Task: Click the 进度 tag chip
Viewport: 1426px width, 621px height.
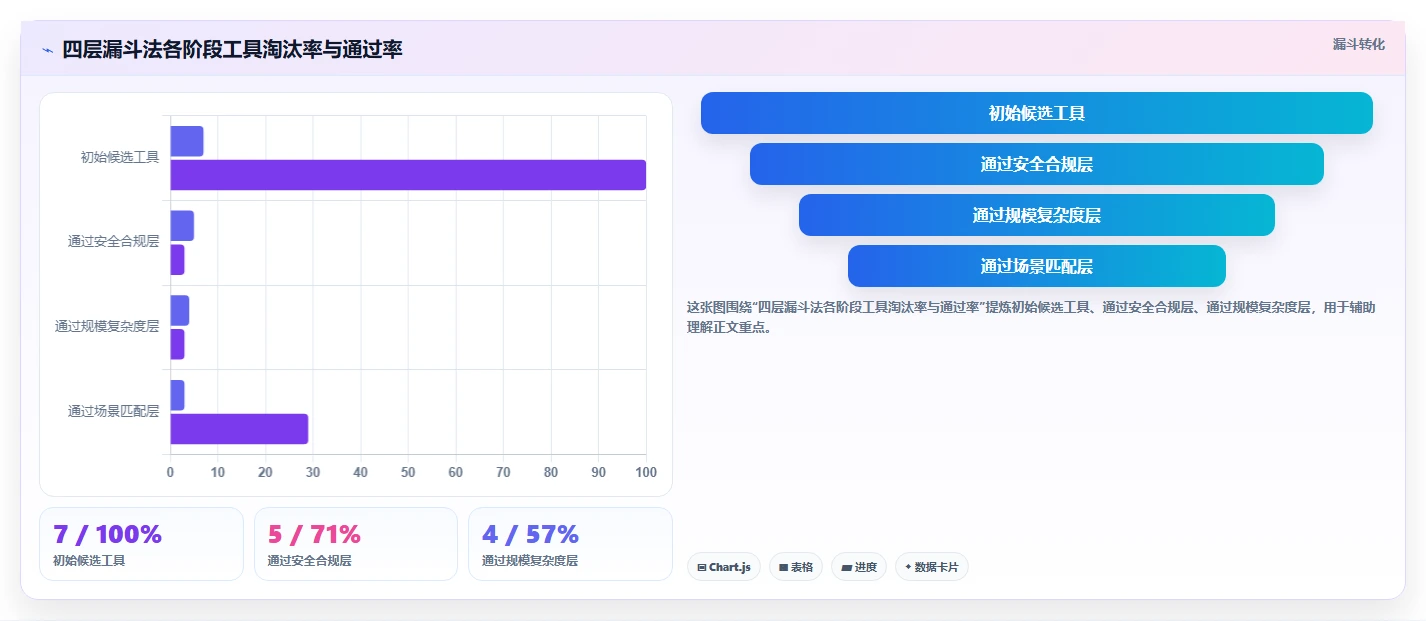Action: tap(859, 567)
